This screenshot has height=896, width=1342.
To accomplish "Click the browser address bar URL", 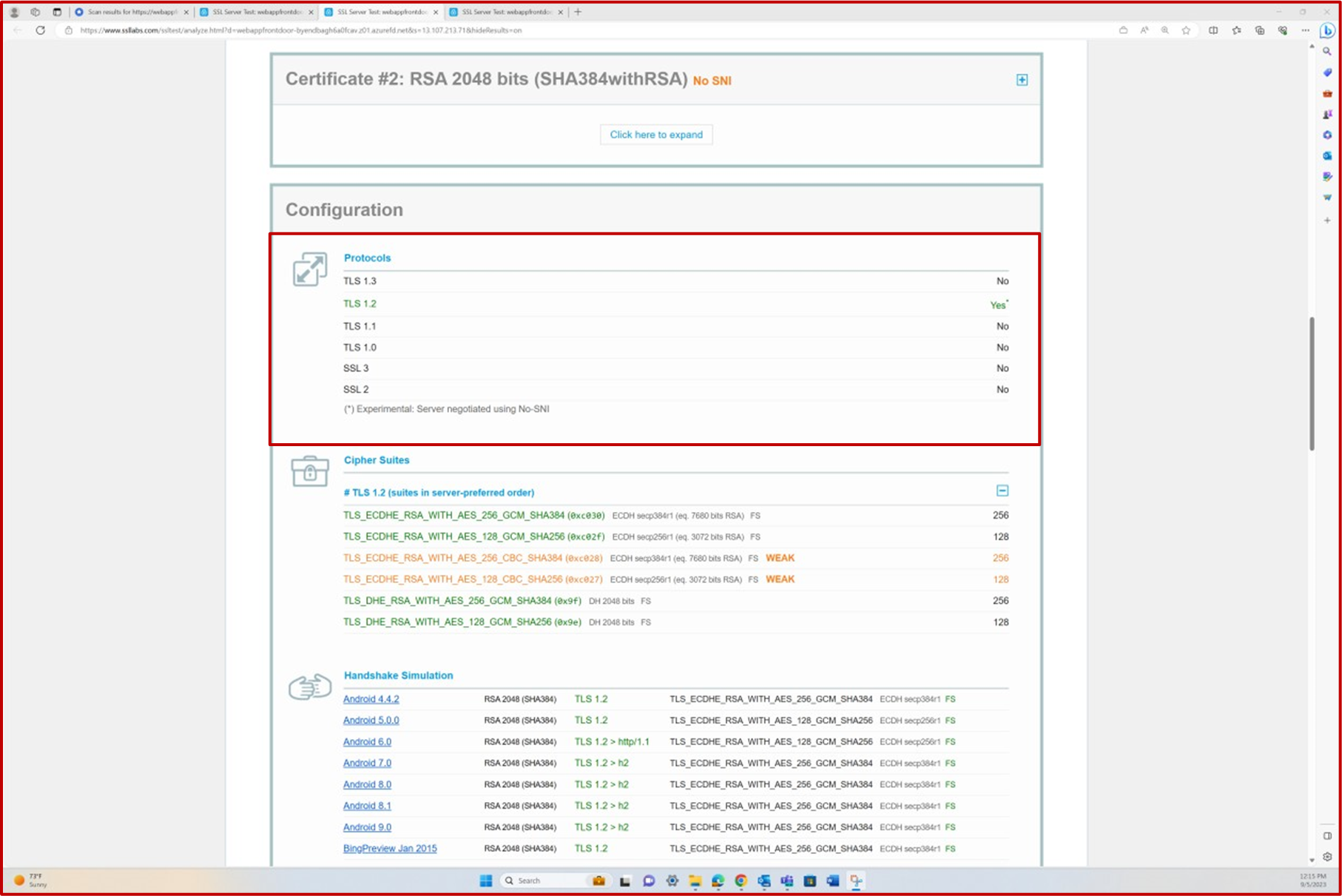I will pos(296,30).
